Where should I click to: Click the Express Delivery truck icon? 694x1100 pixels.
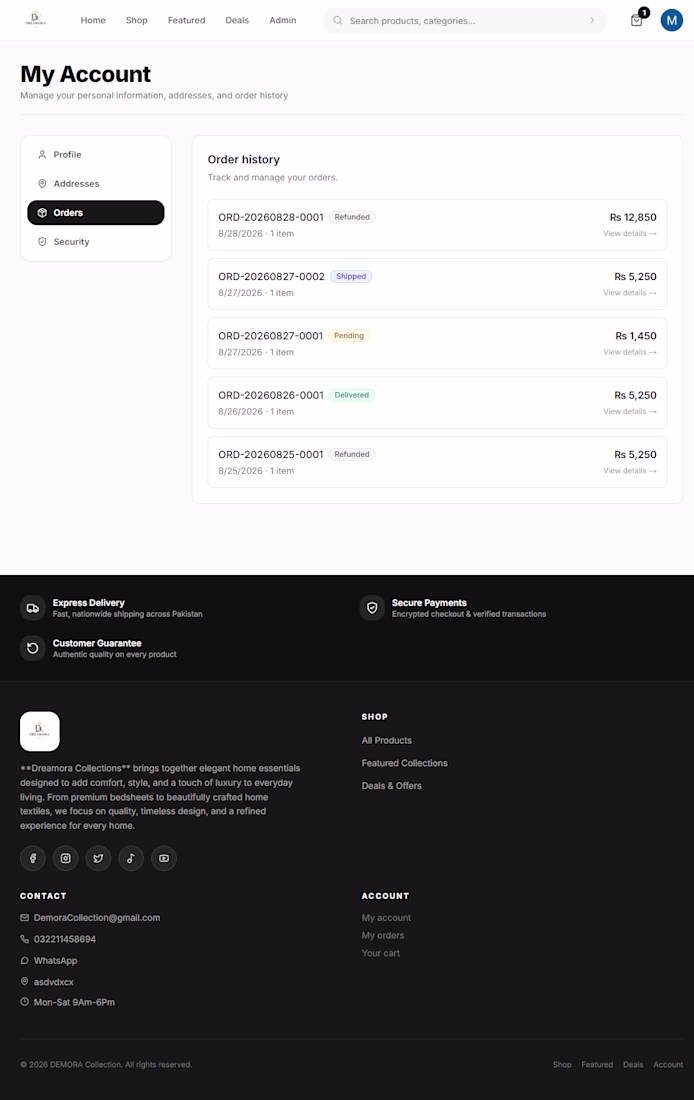pos(32,608)
